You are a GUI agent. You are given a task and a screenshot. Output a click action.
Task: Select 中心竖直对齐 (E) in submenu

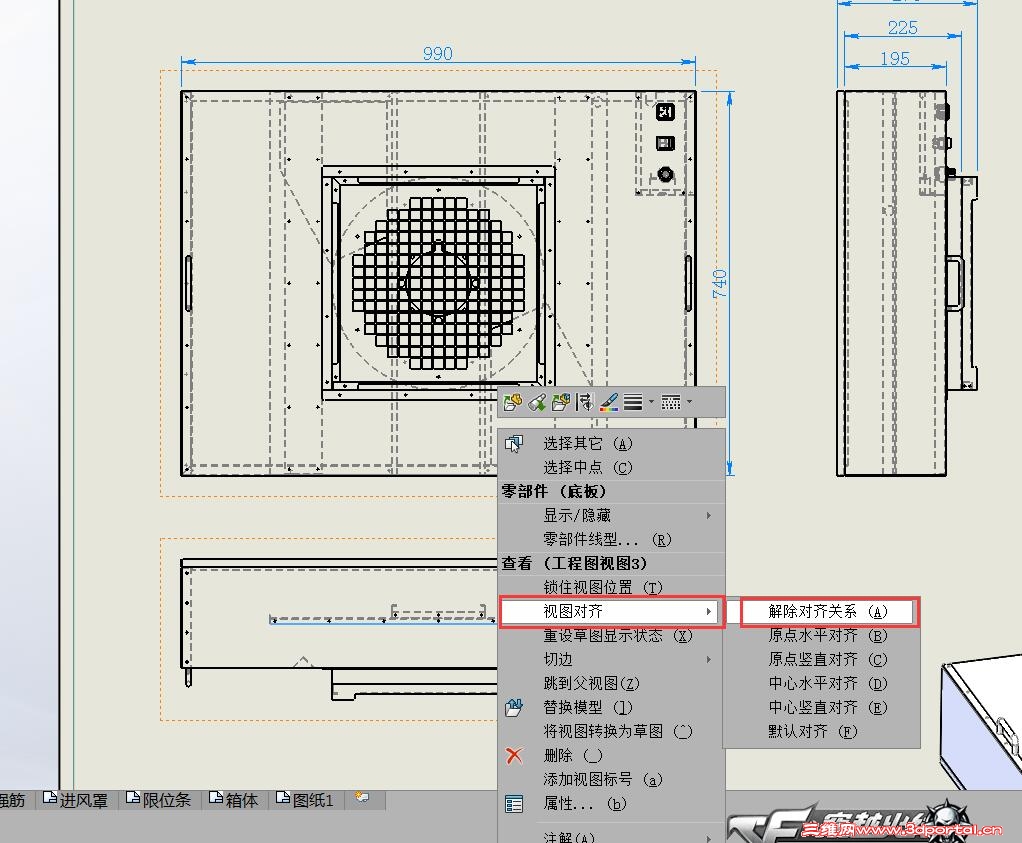823,707
